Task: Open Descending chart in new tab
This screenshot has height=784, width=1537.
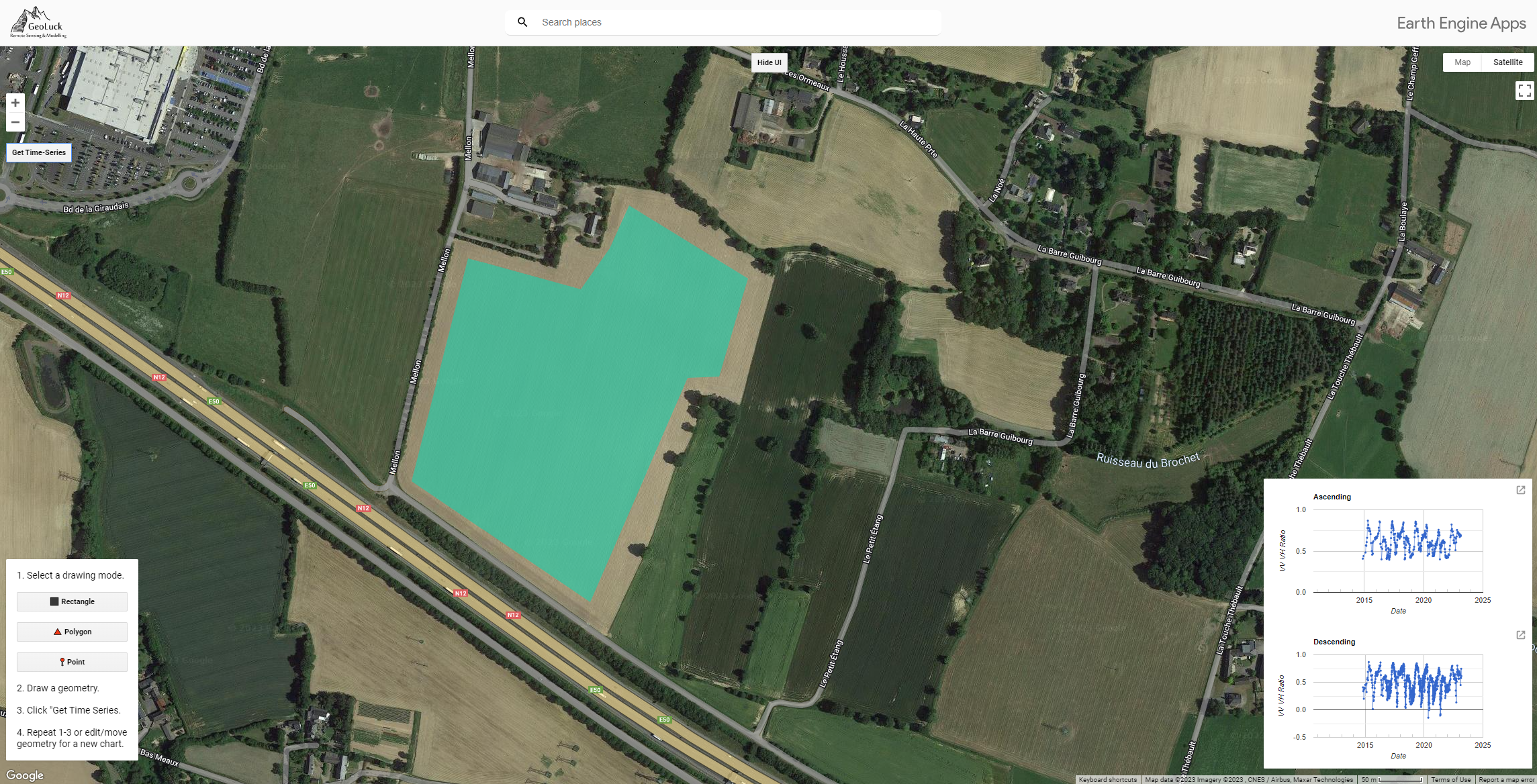Action: click(1521, 635)
